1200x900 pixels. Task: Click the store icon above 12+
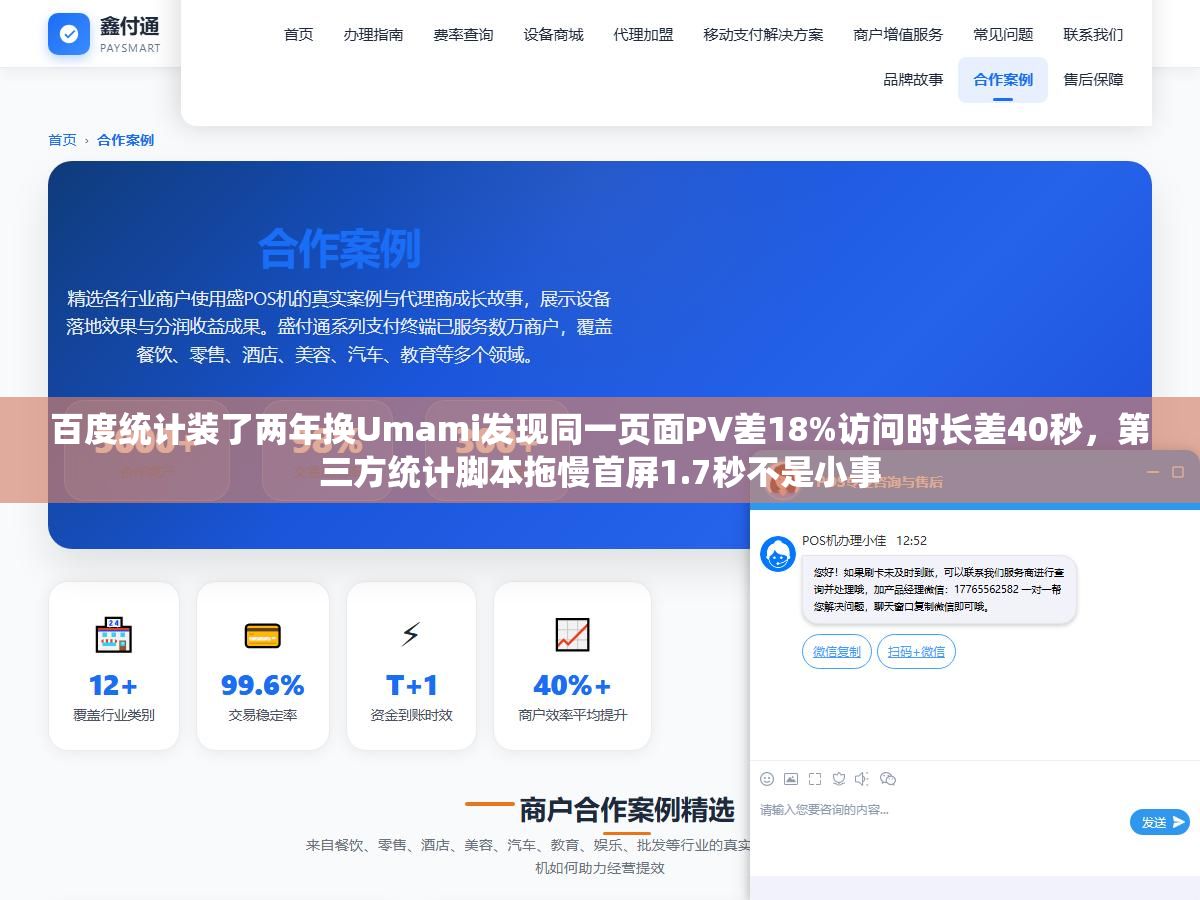tap(114, 635)
